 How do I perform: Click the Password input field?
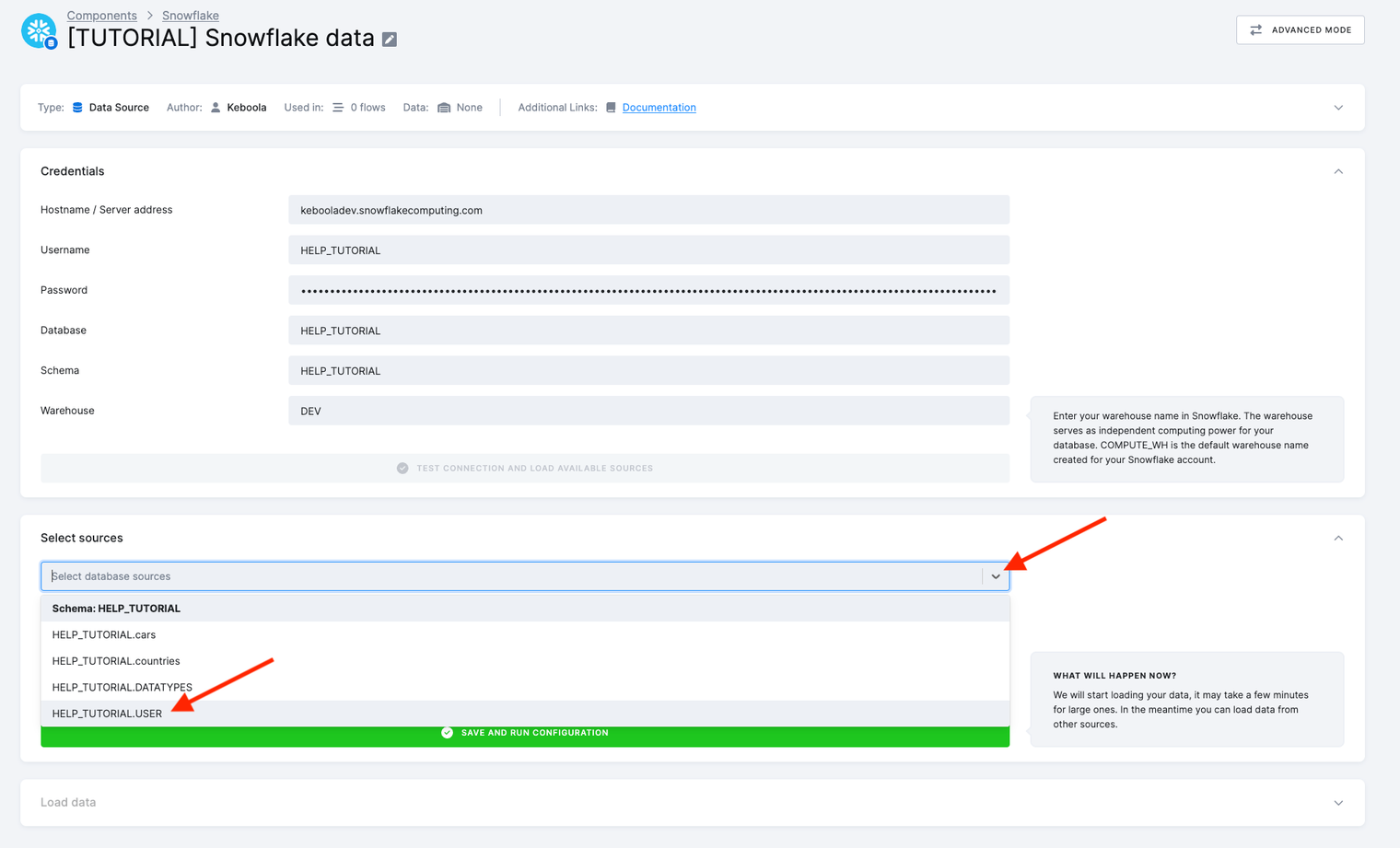click(648, 290)
